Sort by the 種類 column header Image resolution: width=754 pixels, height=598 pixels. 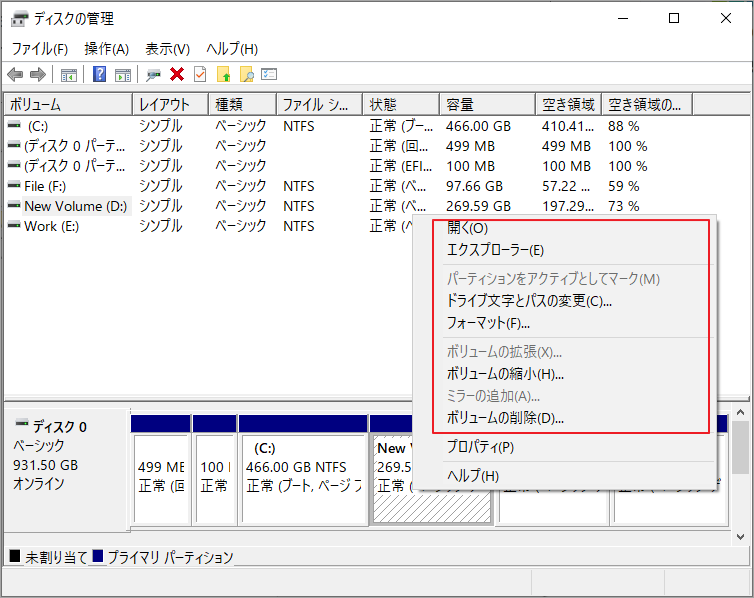(x=243, y=105)
